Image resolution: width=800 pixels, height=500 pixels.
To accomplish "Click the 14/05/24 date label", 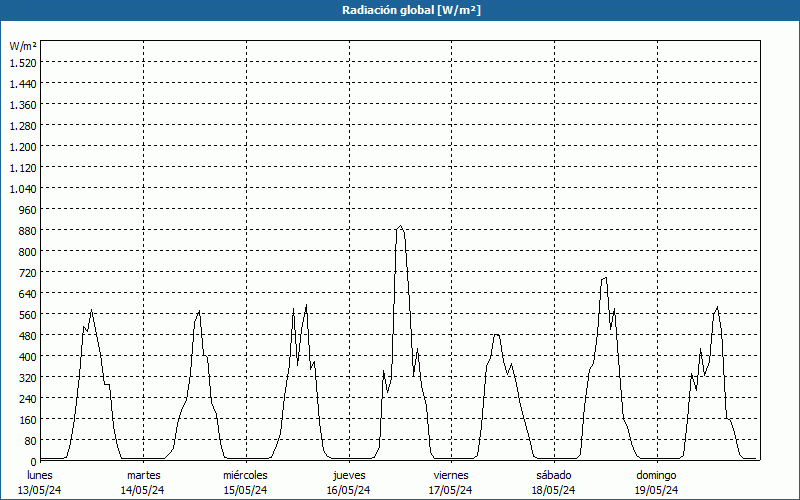I will [142, 490].
